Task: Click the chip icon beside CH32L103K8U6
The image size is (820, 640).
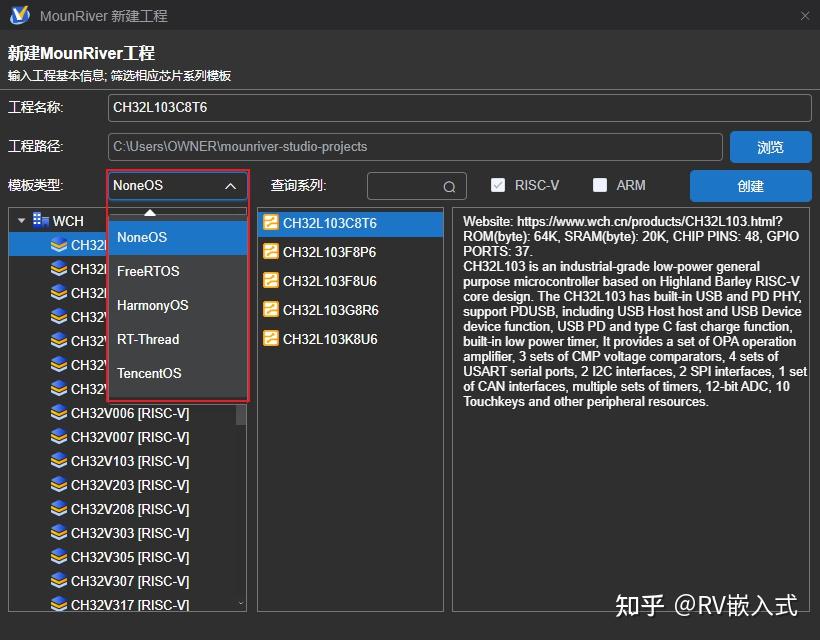Action: (x=271, y=338)
